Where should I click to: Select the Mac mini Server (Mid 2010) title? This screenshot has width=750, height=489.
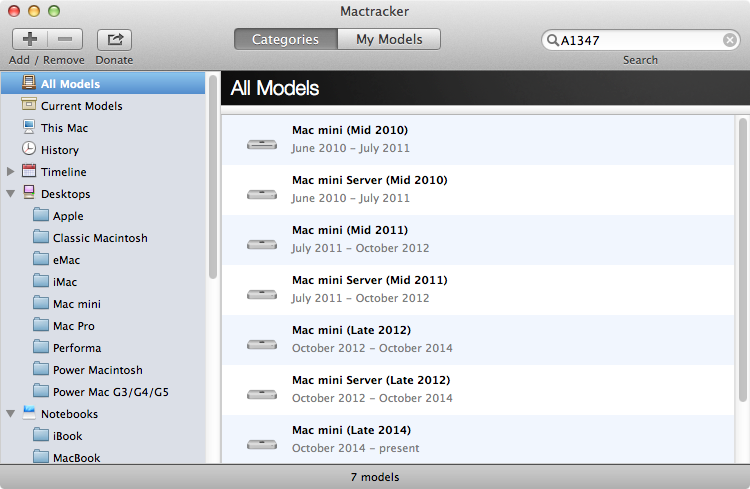click(370, 180)
